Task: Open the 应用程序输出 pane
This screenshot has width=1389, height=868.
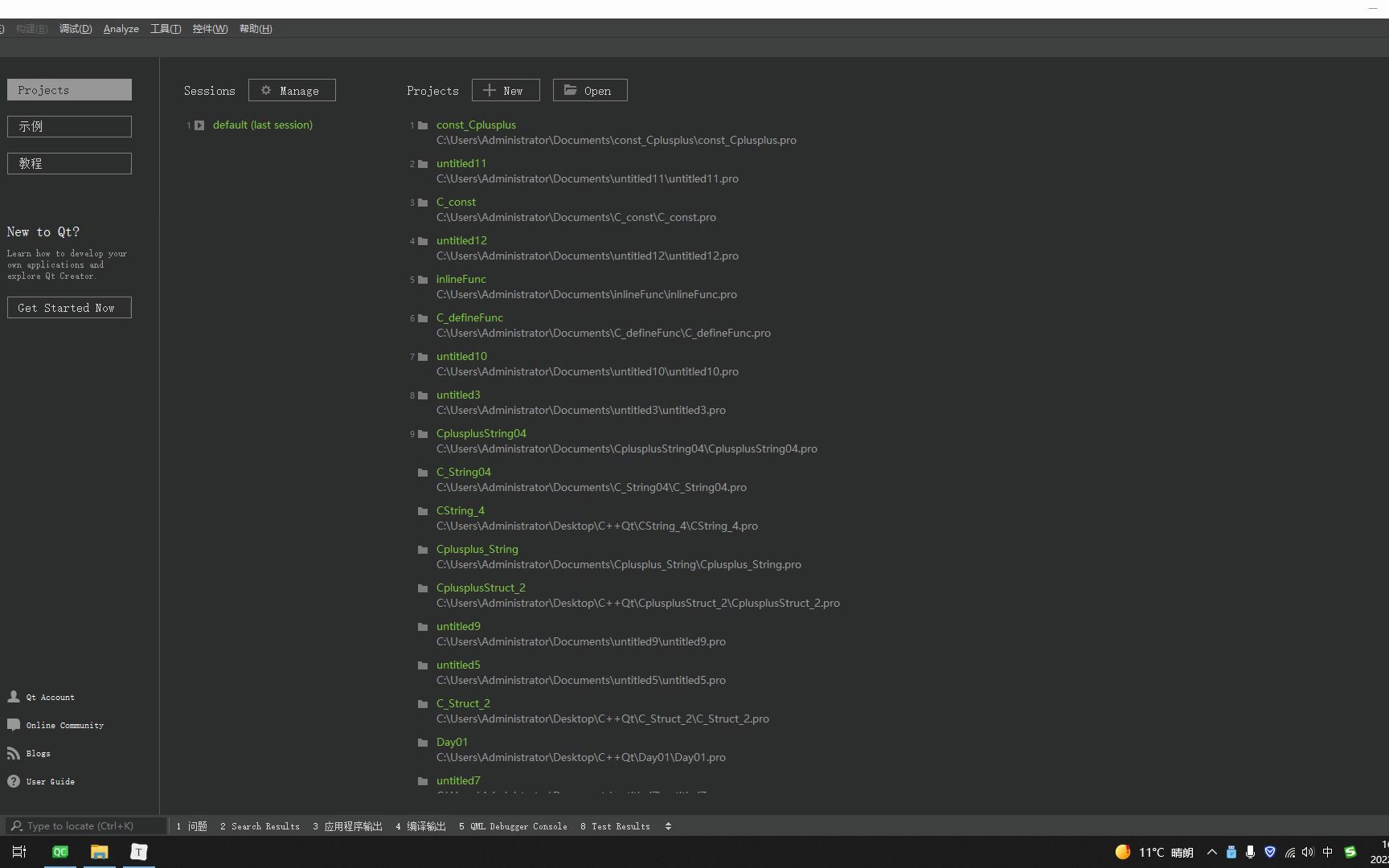Action: point(348,826)
